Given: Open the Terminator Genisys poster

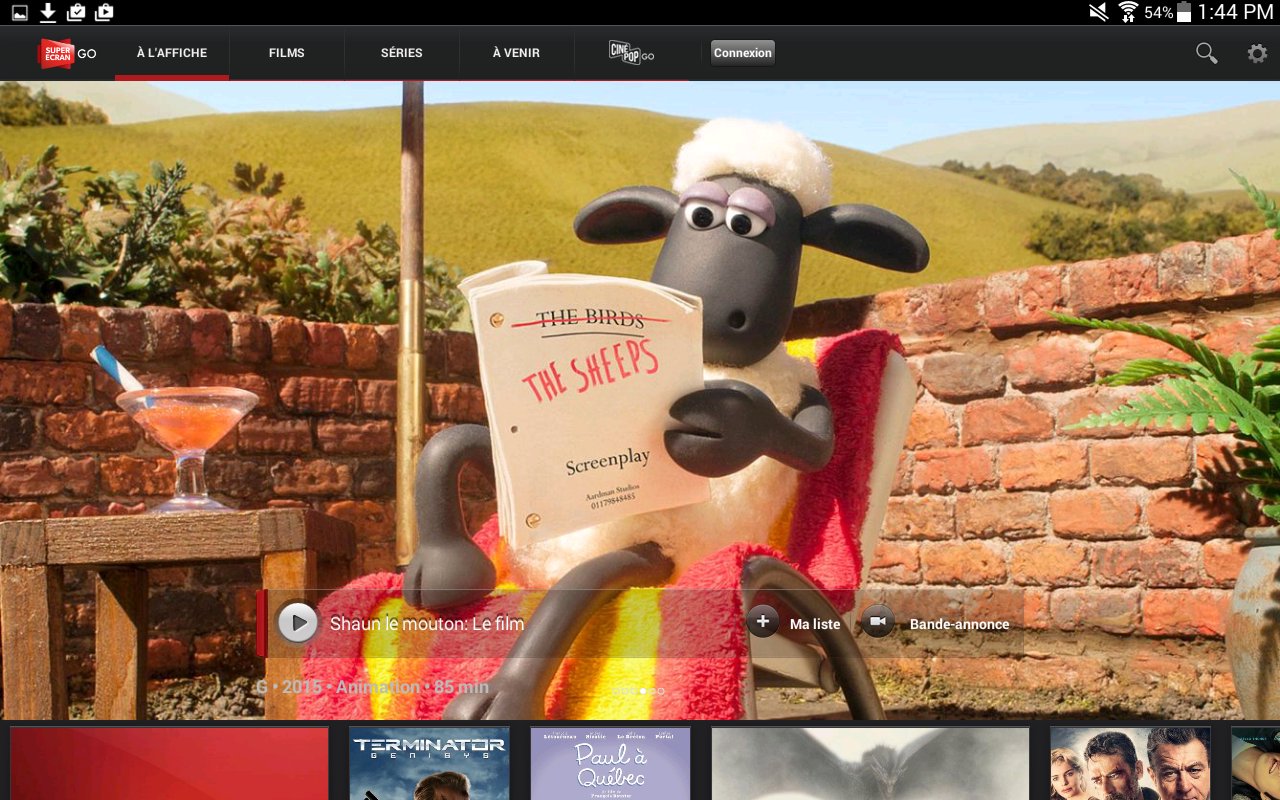Looking at the screenshot, I should click(x=429, y=763).
